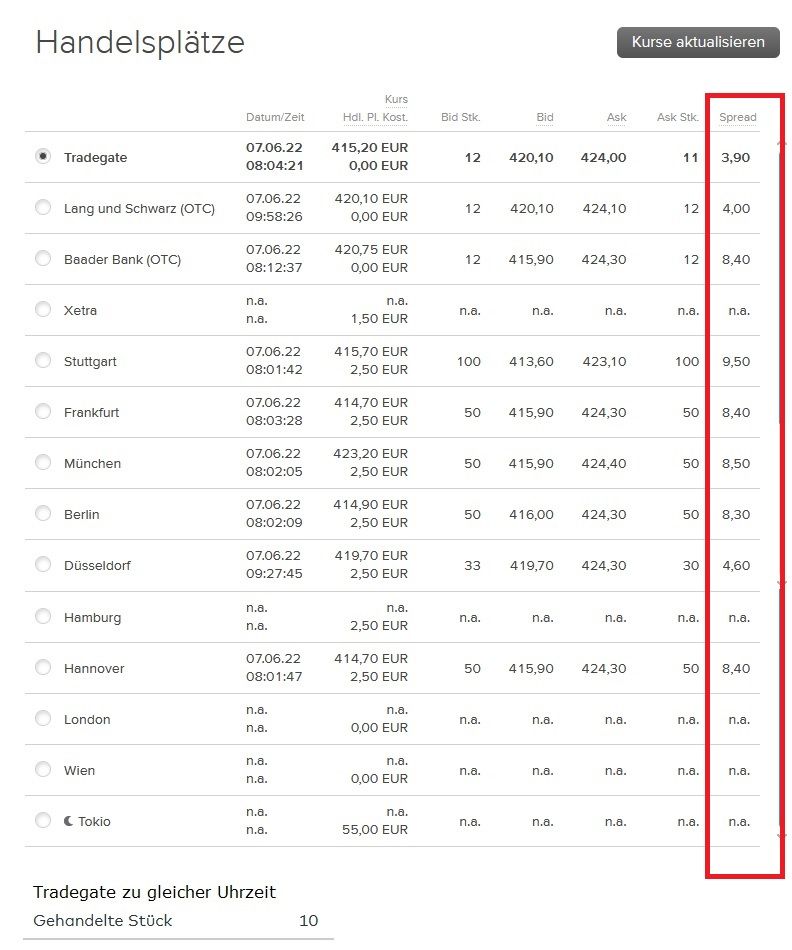Click the scrollbar up arrow beside table

(x=782, y=143)
